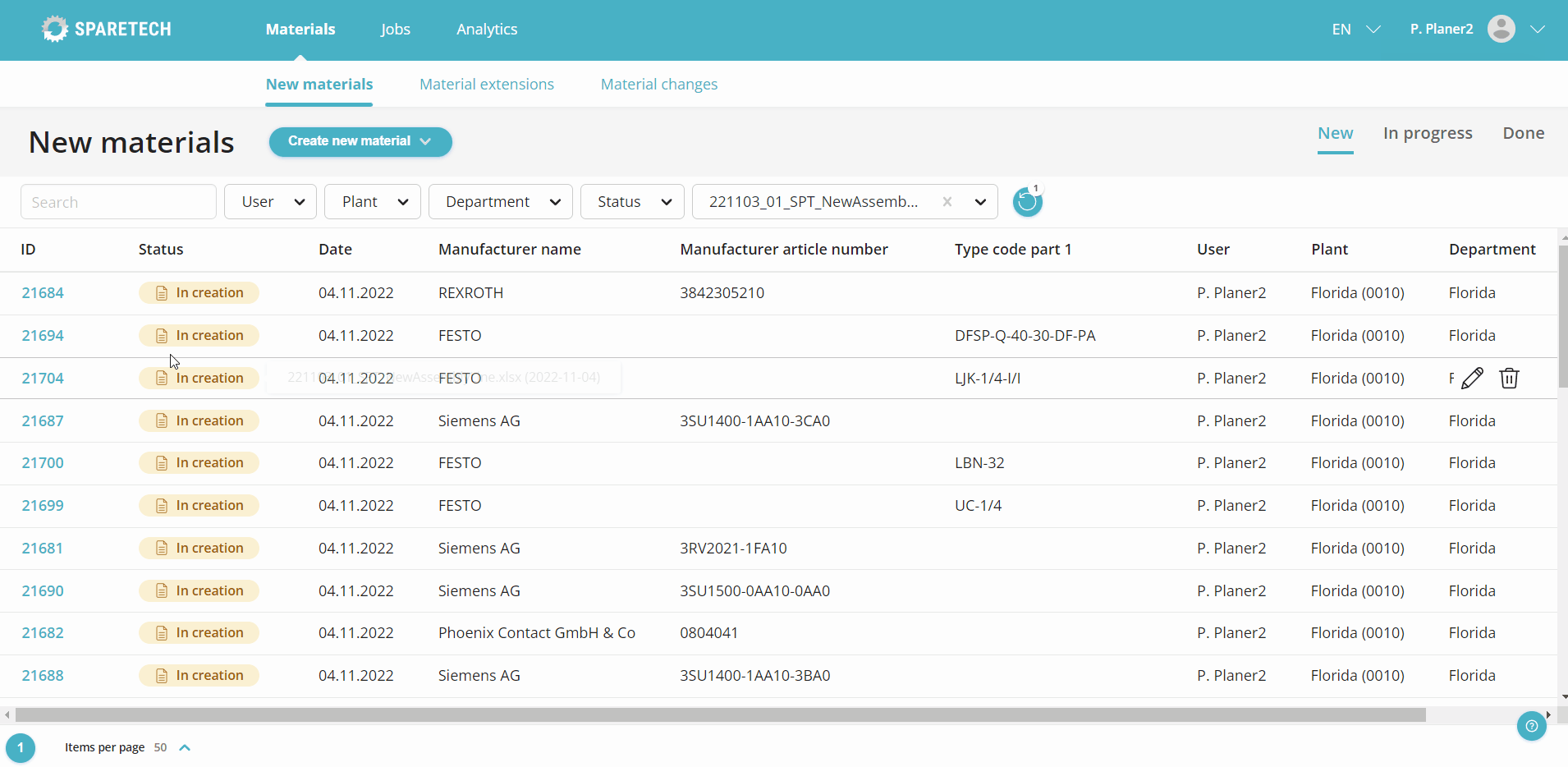Show the Done list

[x=1524, y=133]
